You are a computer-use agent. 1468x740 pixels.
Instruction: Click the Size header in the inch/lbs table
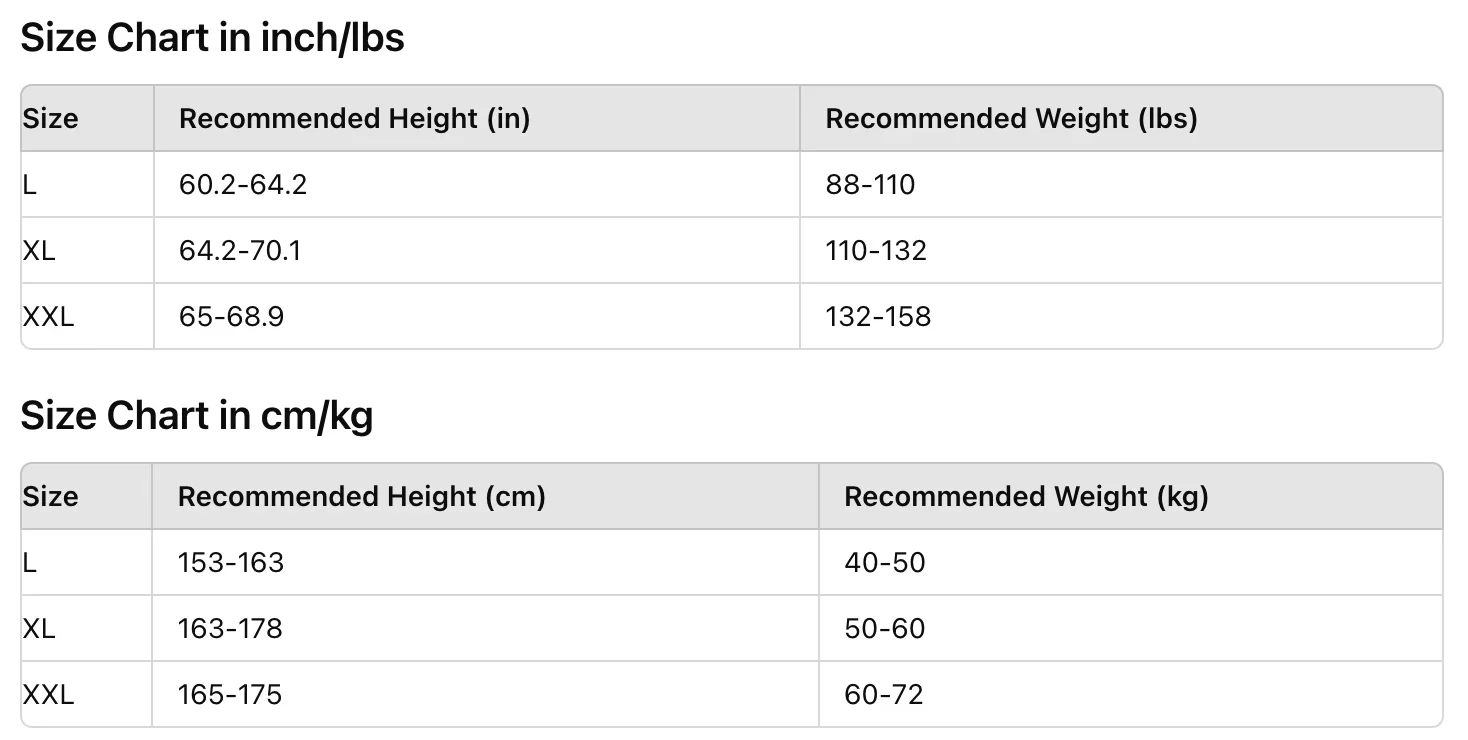[50, 119]
